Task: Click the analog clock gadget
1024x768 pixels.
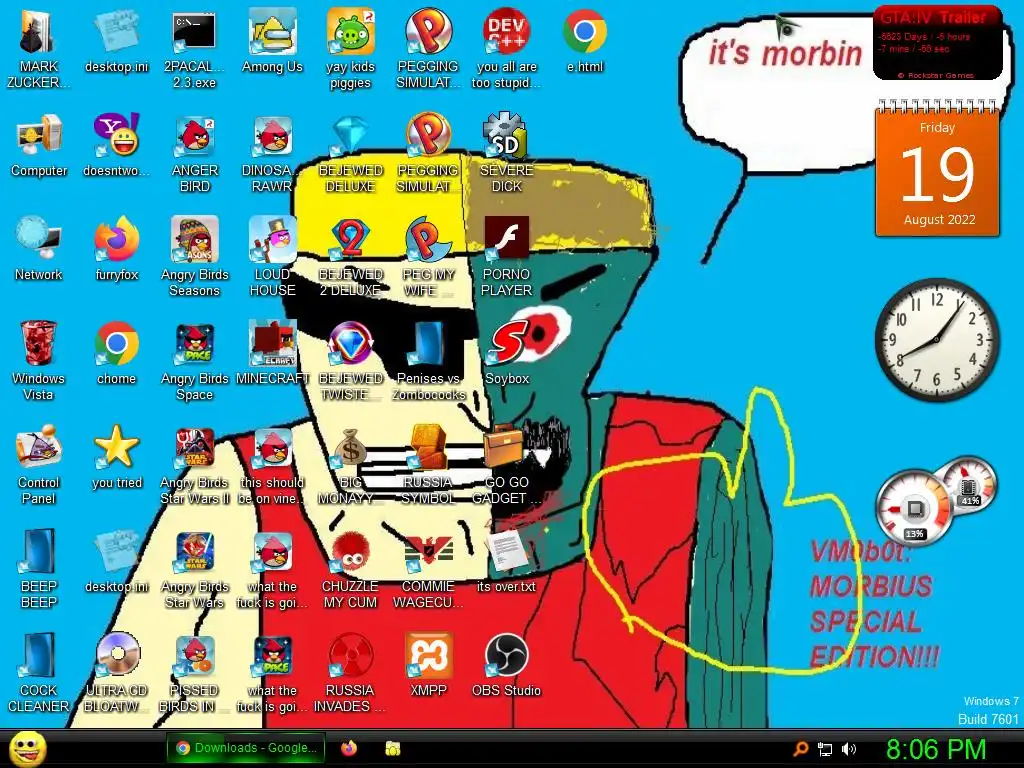Action: click(x=937, y=339)
